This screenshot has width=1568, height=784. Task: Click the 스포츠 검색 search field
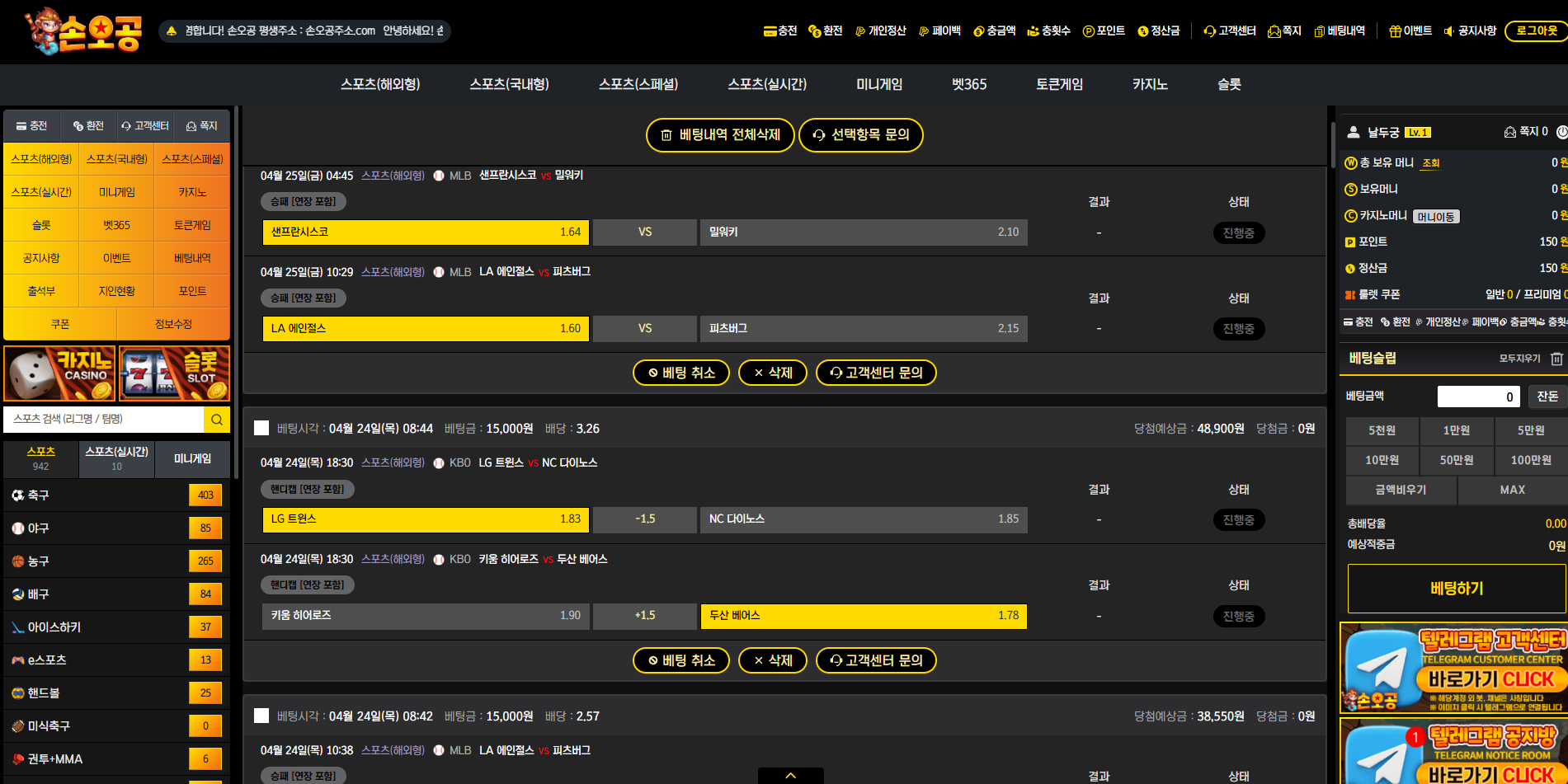(x=104, y=420)
